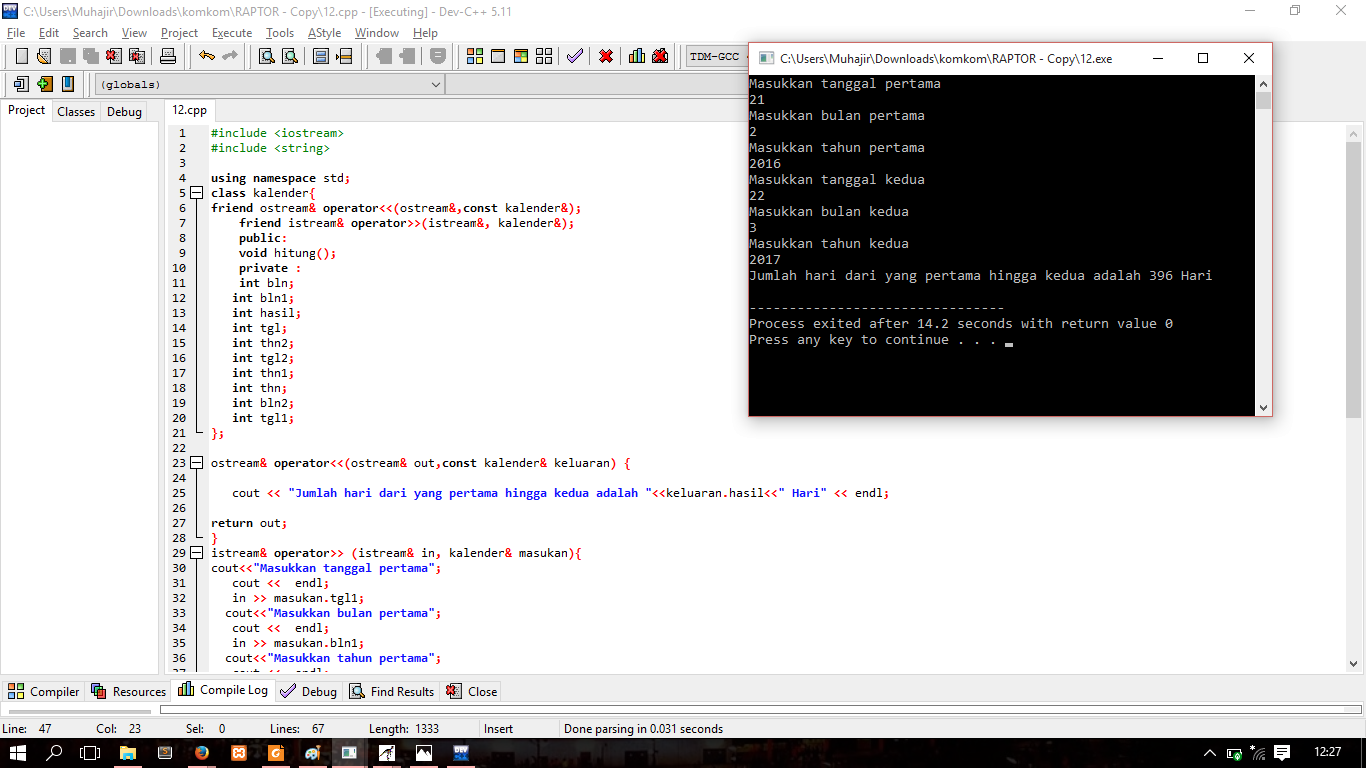Open the taskbar search icon

click(55, 752)
